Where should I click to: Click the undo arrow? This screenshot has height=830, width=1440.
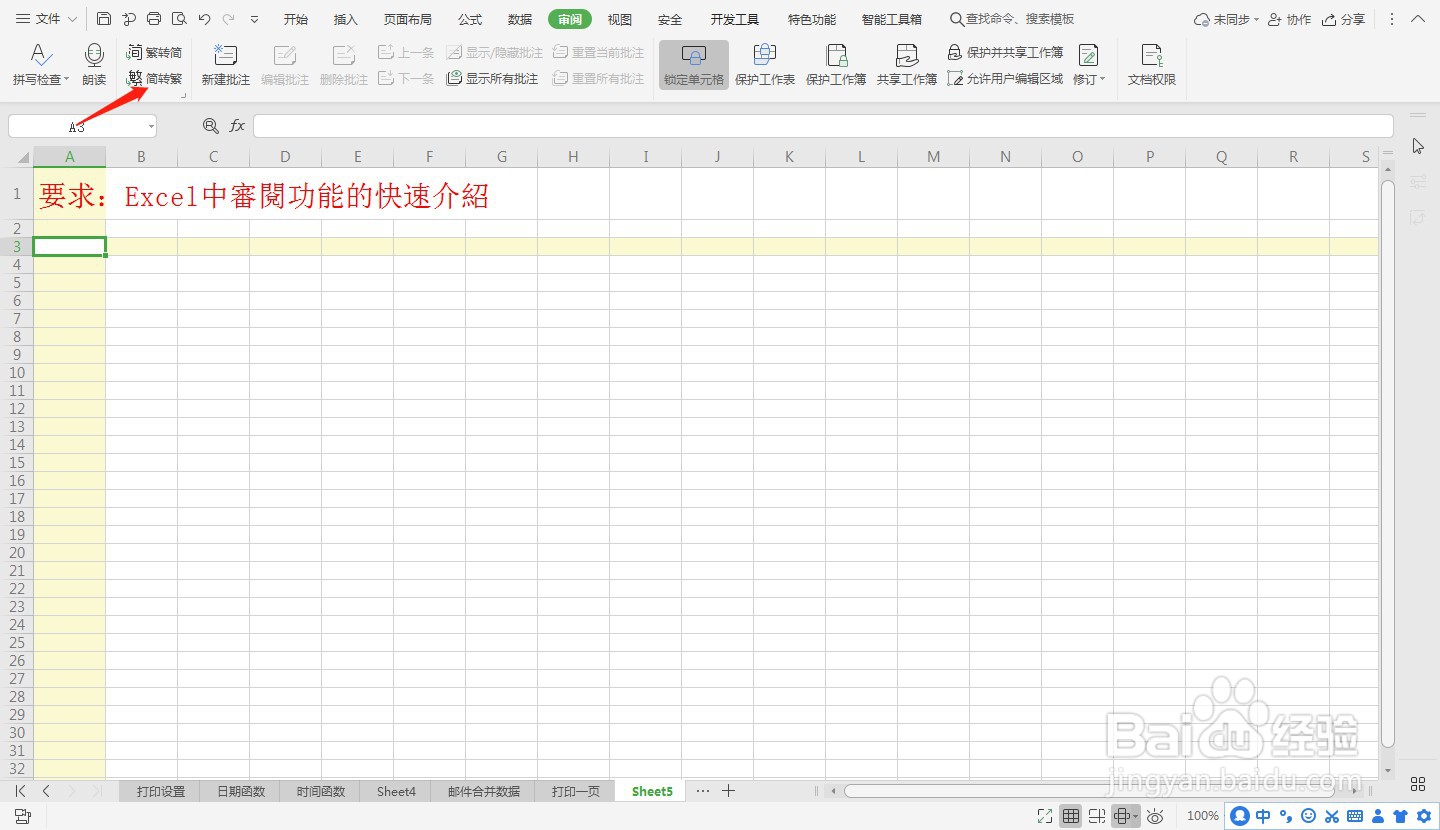click(x=204, y=19)
